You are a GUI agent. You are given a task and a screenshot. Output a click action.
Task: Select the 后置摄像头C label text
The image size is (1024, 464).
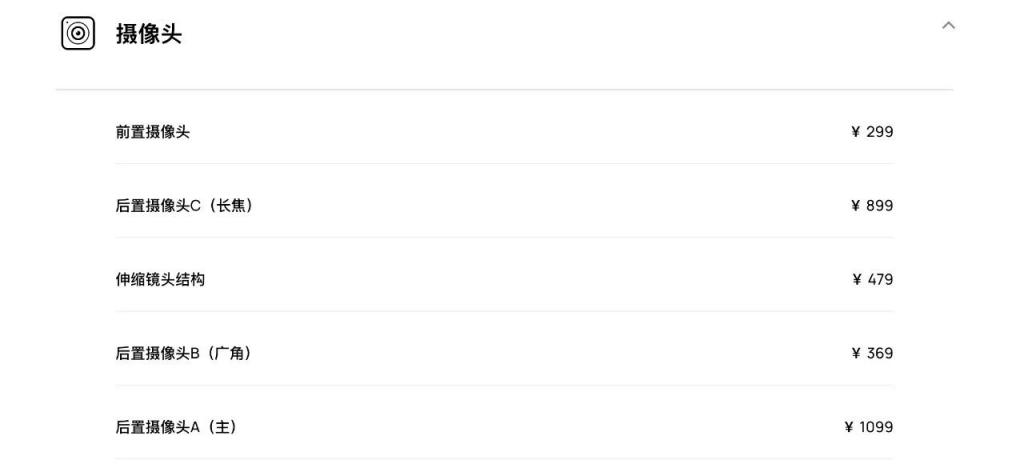(x=157, y=206)
